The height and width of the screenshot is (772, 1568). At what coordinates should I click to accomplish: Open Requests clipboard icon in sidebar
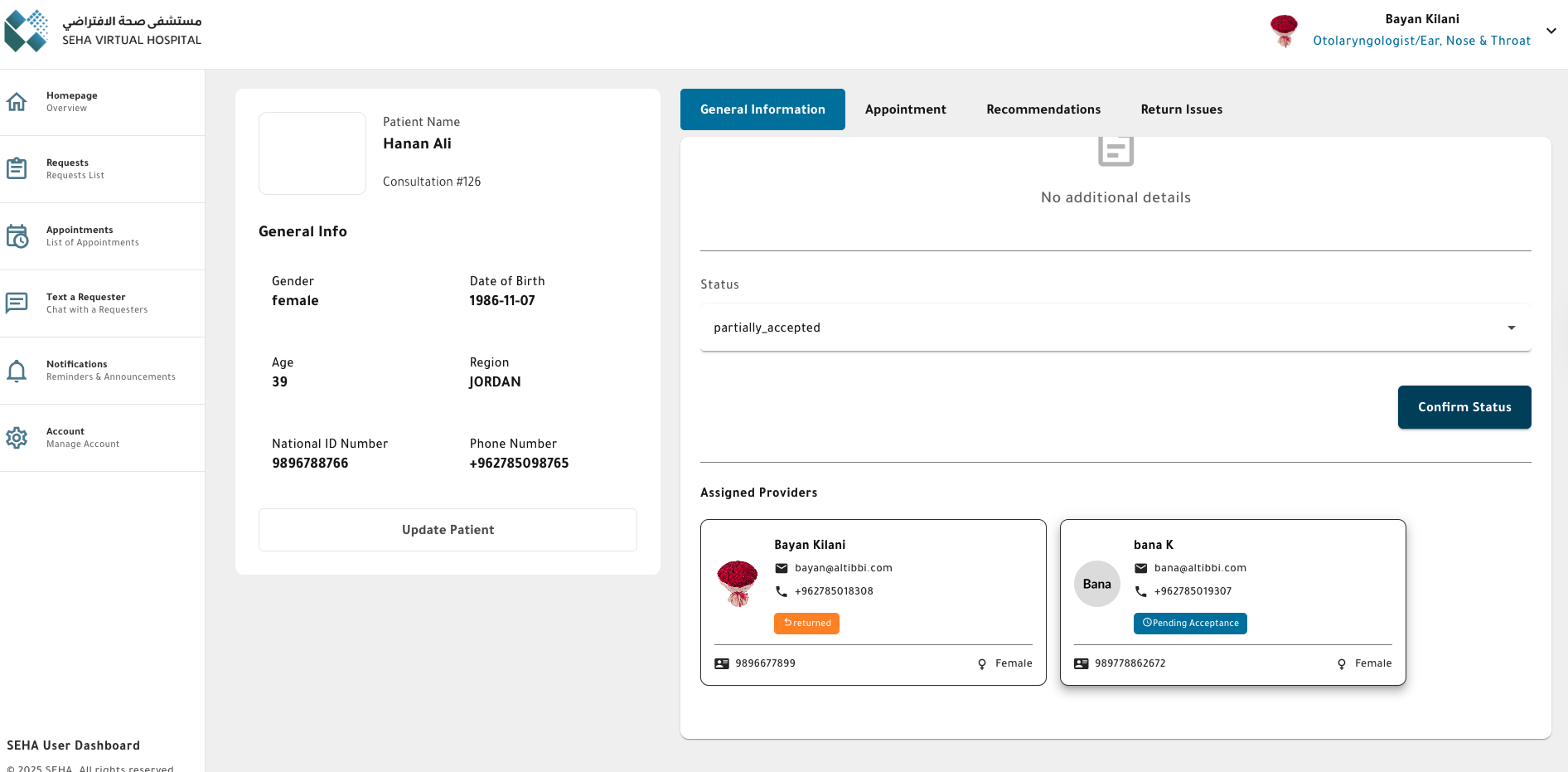click(17, 168)
